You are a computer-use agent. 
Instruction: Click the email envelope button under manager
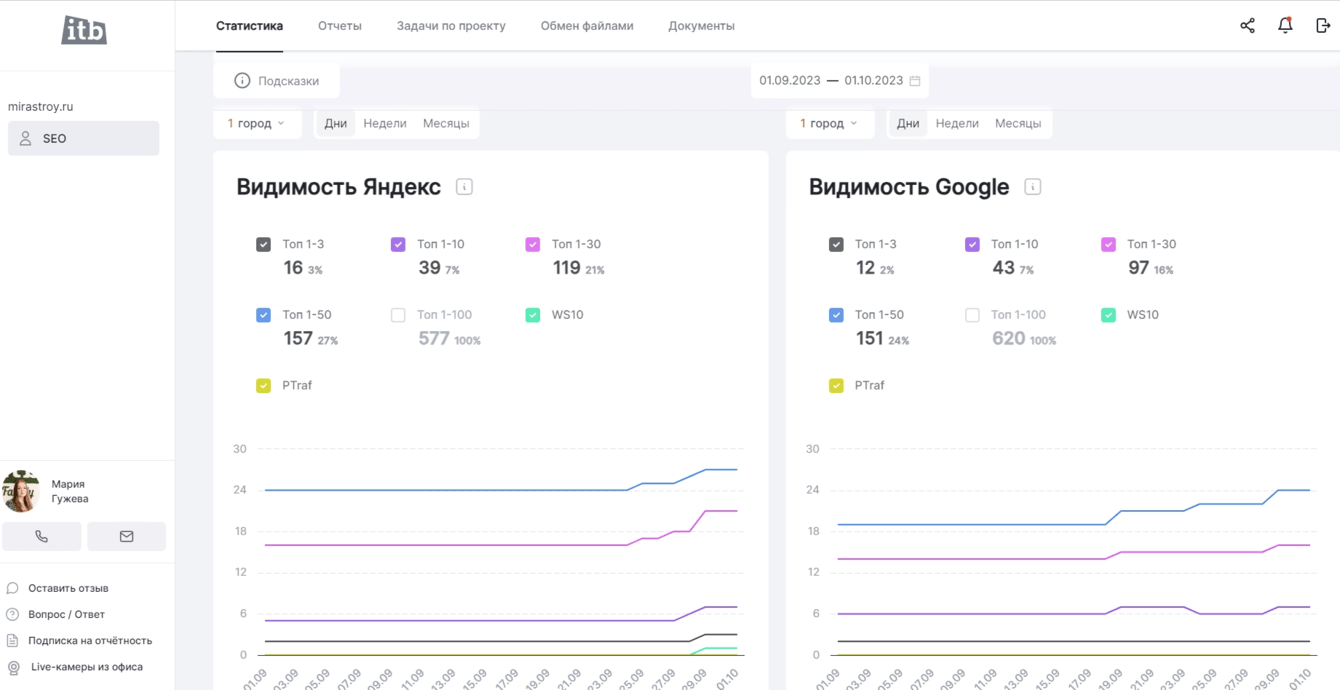126,537
